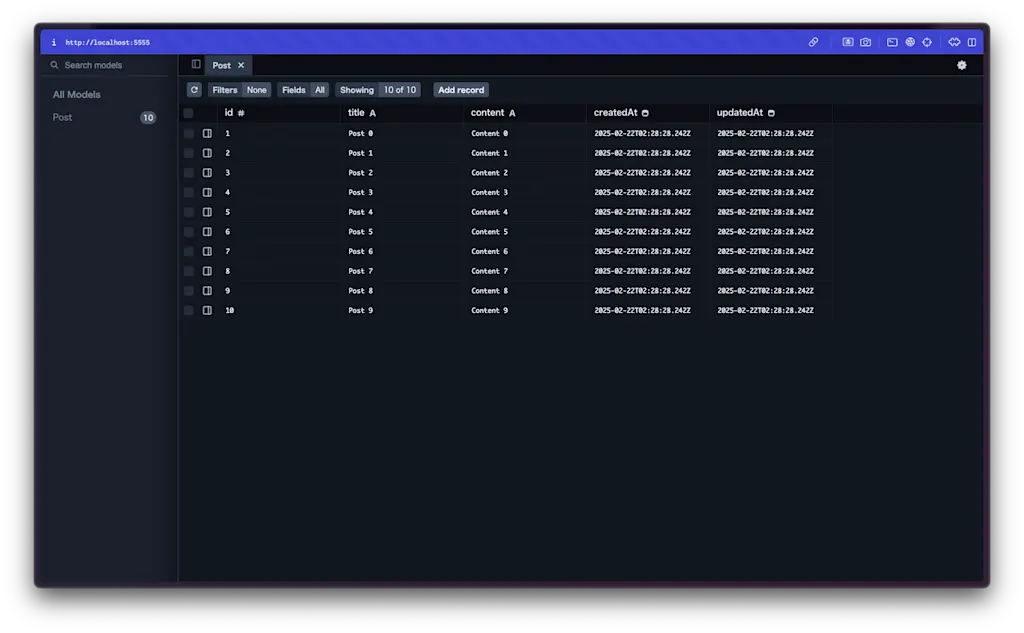This screenshot has width=1024, height=633.
Task: Click the code brackets icon
Action: pyautogui.click(x=954, y=42)
